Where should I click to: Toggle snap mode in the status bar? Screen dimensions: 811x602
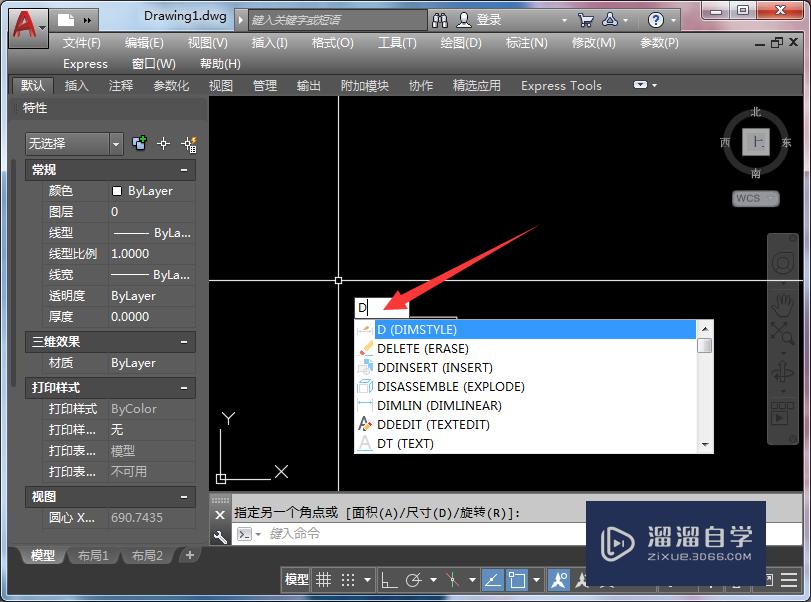[x=347, y=581]
